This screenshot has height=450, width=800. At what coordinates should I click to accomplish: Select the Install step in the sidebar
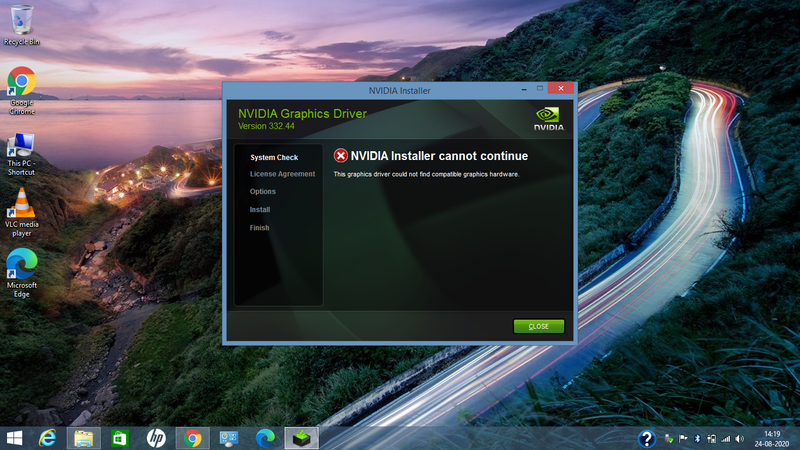(260, 210)
